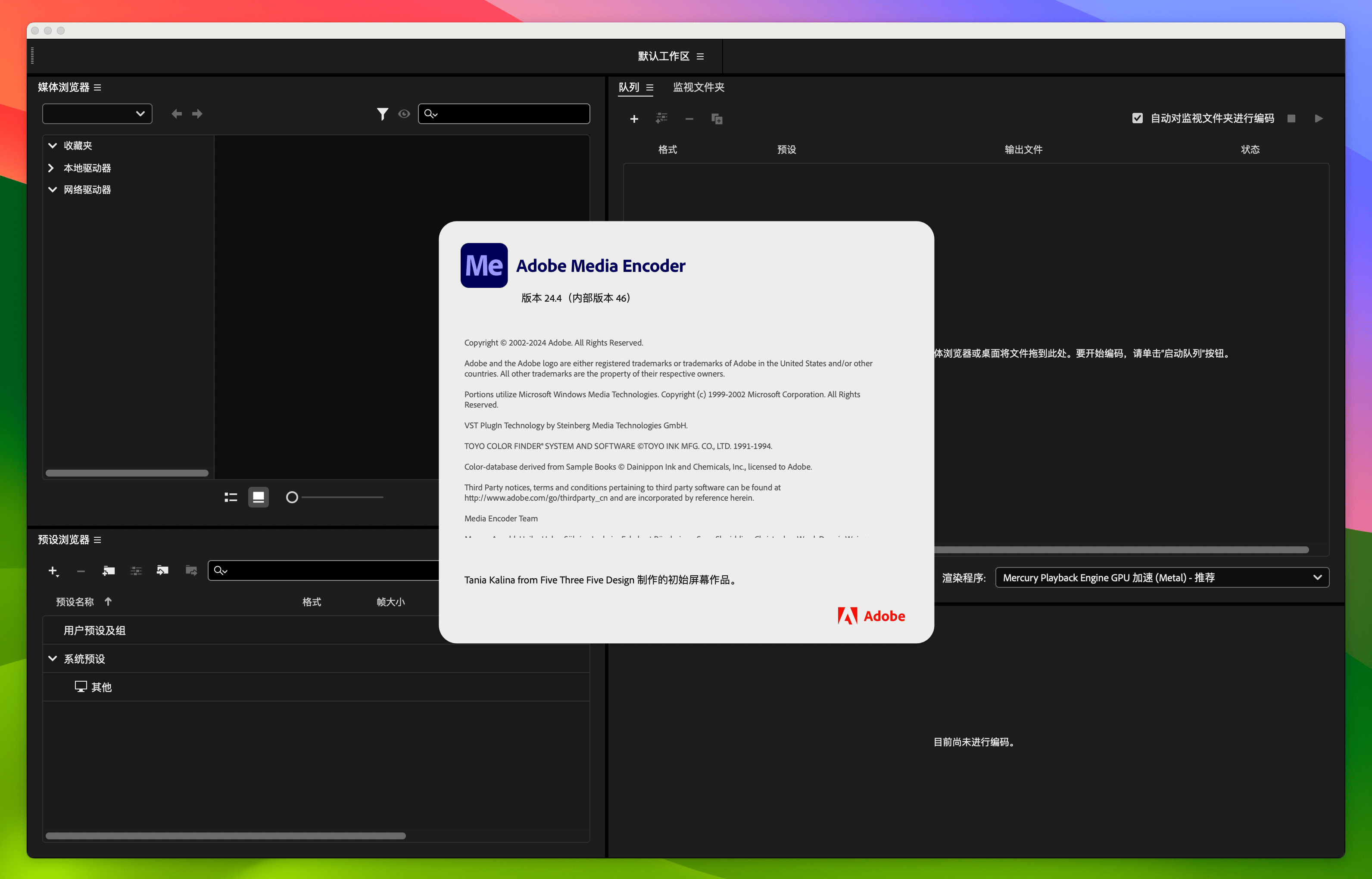Disable 自动对监视文件夹进行编码 checkbox
1372x879 pixels.
(x=1138, y=118)
